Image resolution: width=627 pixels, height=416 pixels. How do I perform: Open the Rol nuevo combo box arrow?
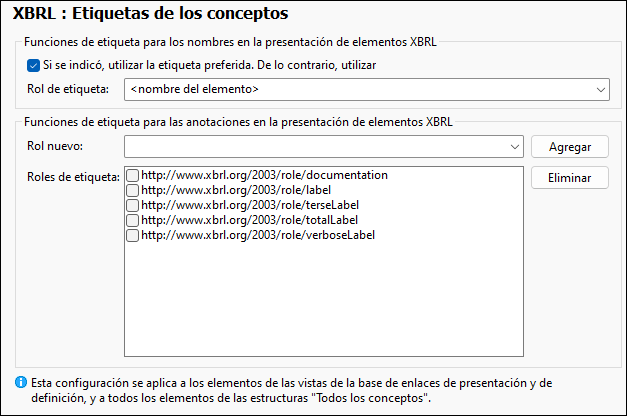(x=515, y=147)
